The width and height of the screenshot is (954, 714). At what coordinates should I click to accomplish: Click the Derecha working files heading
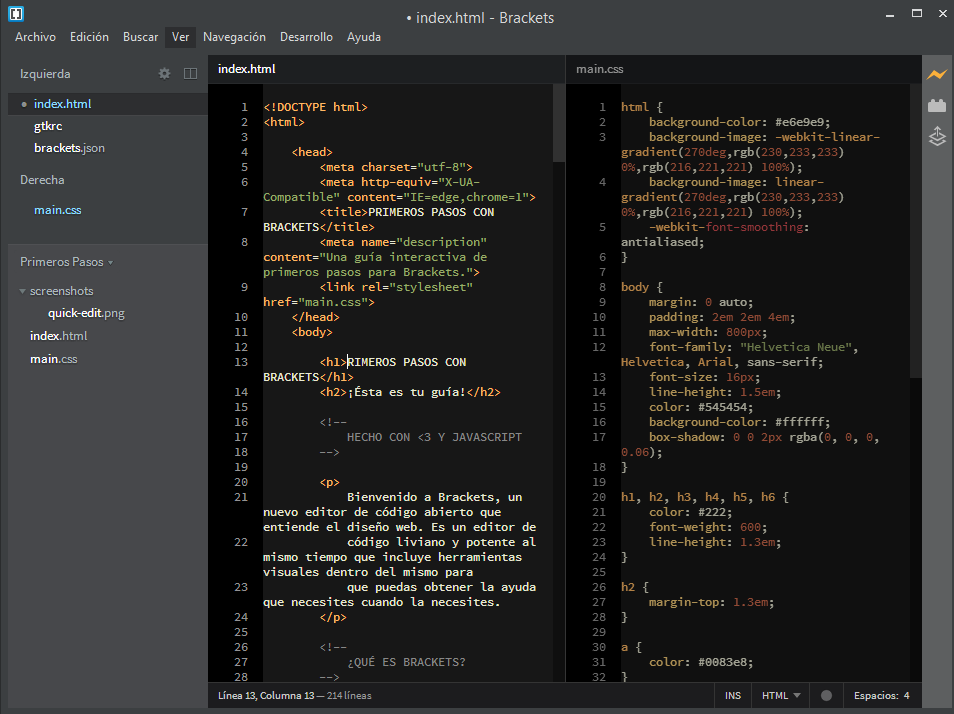(42, 180)
